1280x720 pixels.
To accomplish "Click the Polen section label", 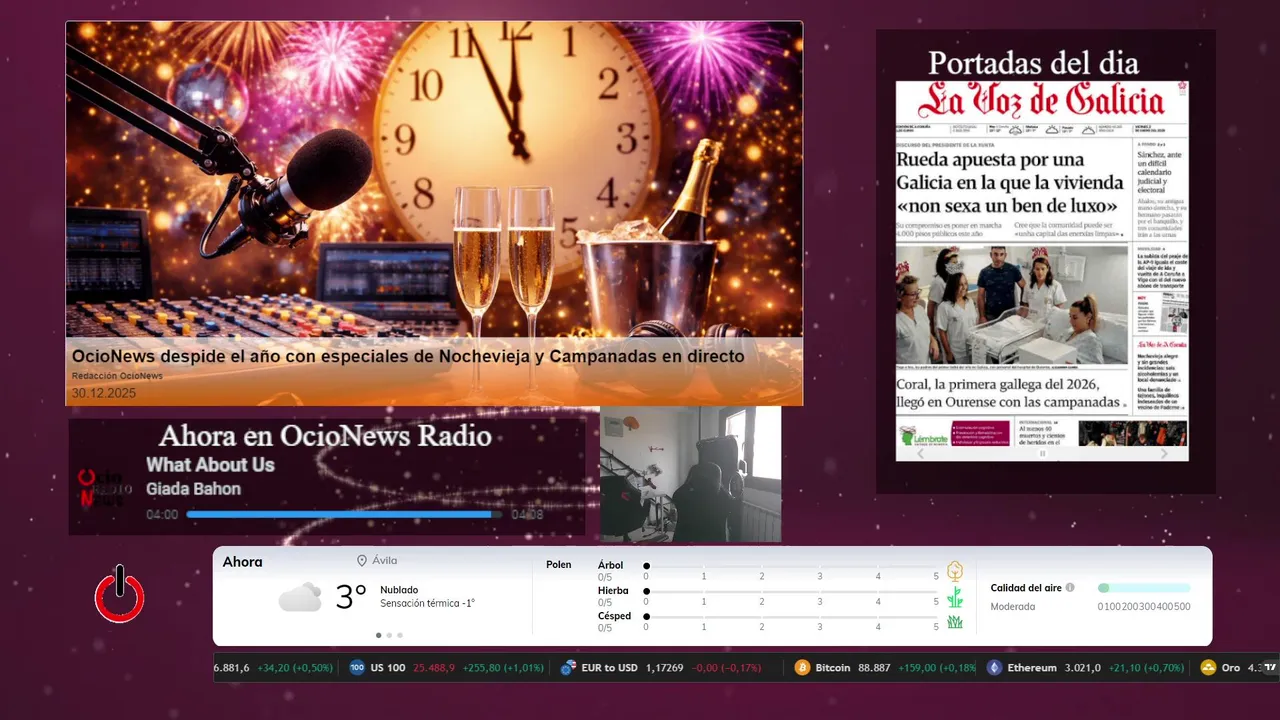I will pyautogui.click(x=558, y=565).
